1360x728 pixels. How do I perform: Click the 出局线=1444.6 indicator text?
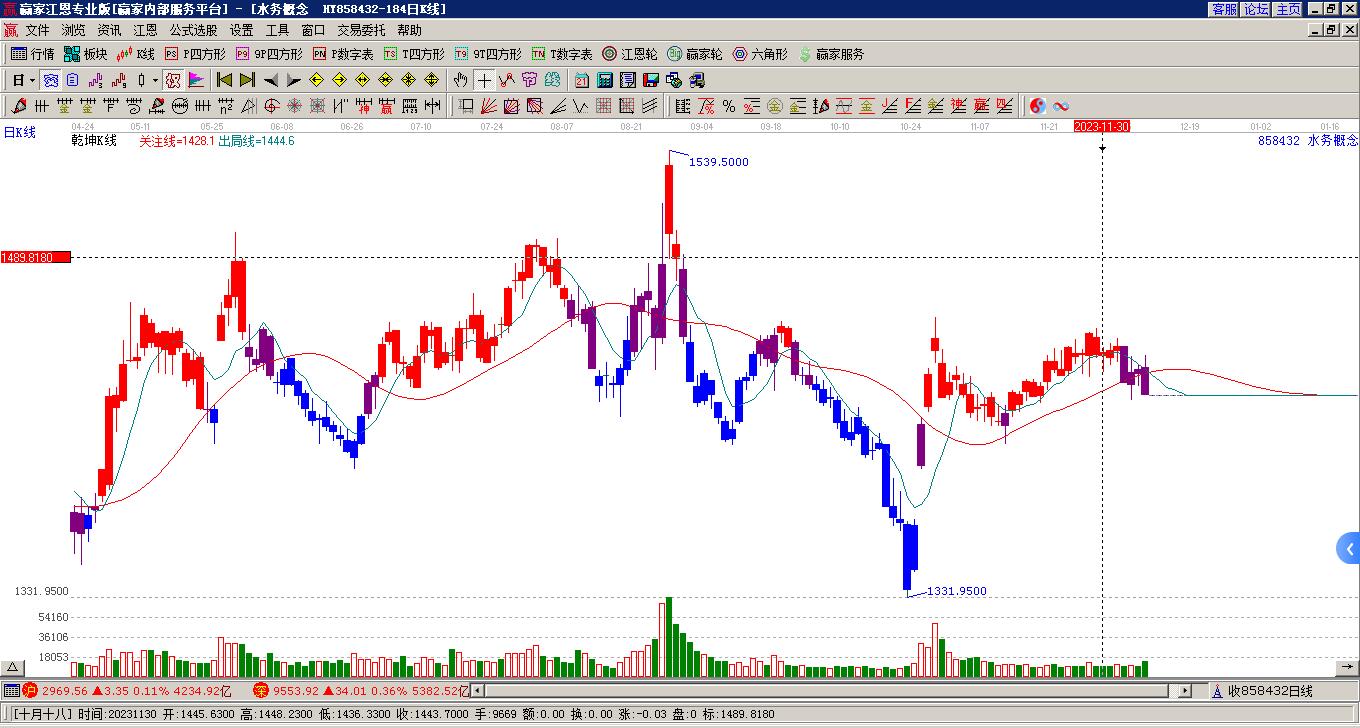[x=256, y=141]
